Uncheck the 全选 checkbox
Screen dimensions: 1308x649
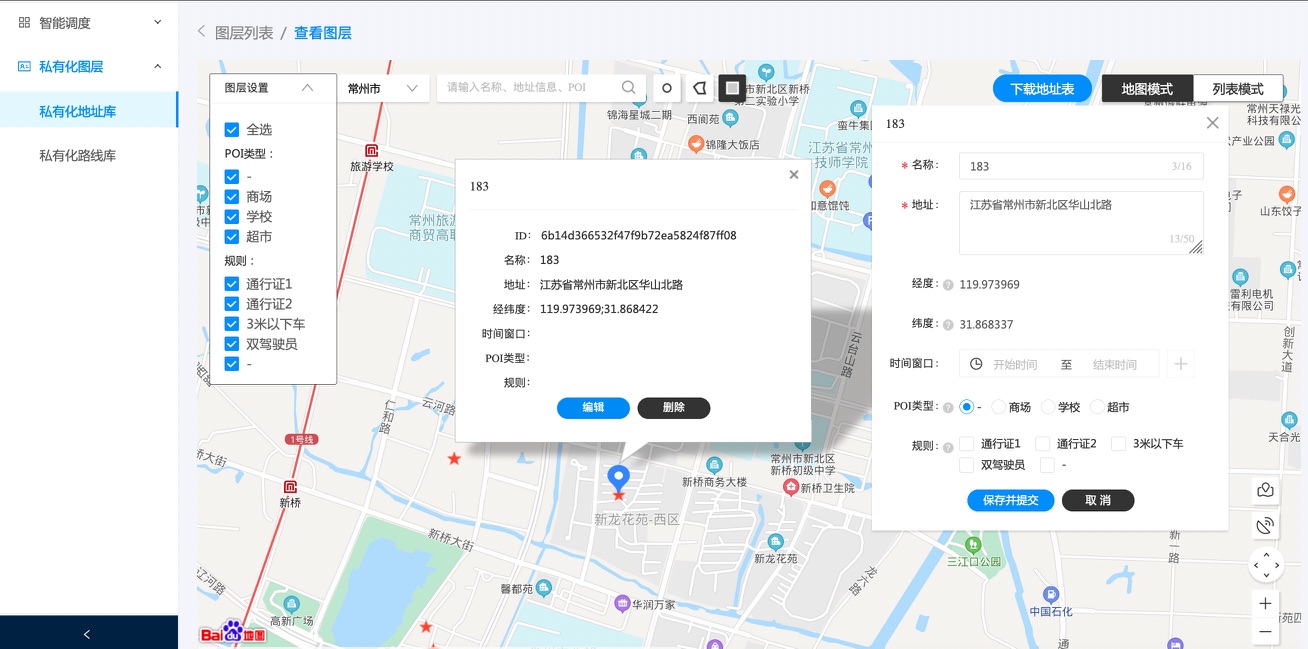click(232, 130)
